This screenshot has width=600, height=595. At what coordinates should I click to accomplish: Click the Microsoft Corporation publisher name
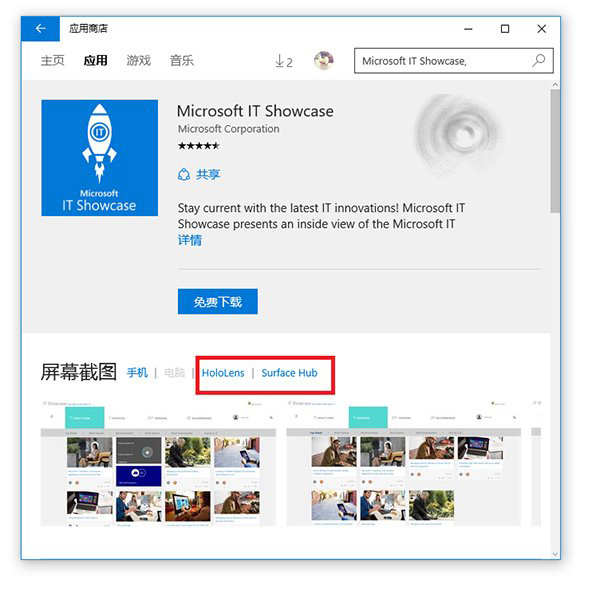point(228,129)
